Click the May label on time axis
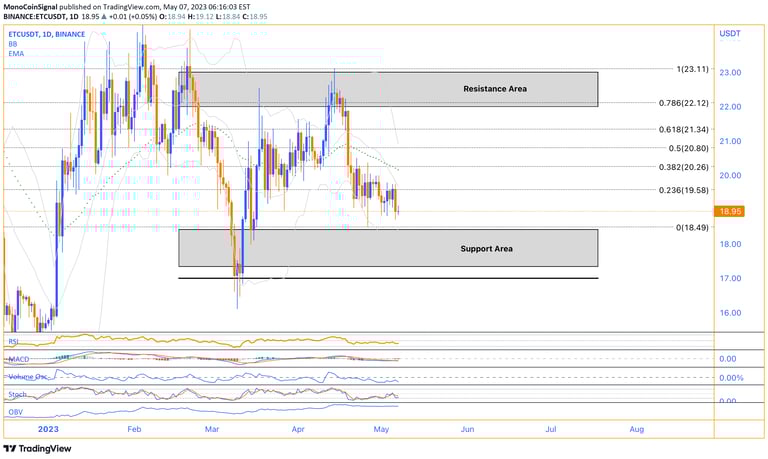Screen dimensions: 768x459 point(381,429)
